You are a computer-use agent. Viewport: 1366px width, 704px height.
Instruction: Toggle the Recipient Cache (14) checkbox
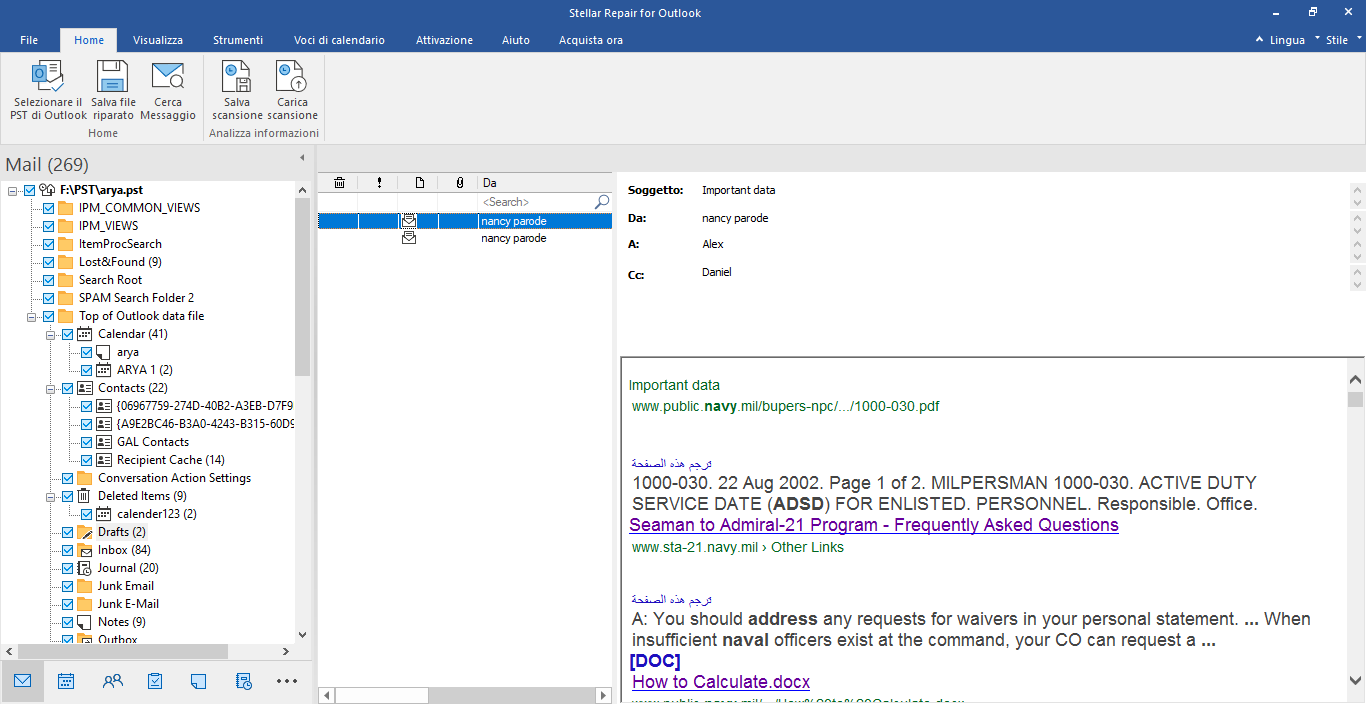[87, 460]
